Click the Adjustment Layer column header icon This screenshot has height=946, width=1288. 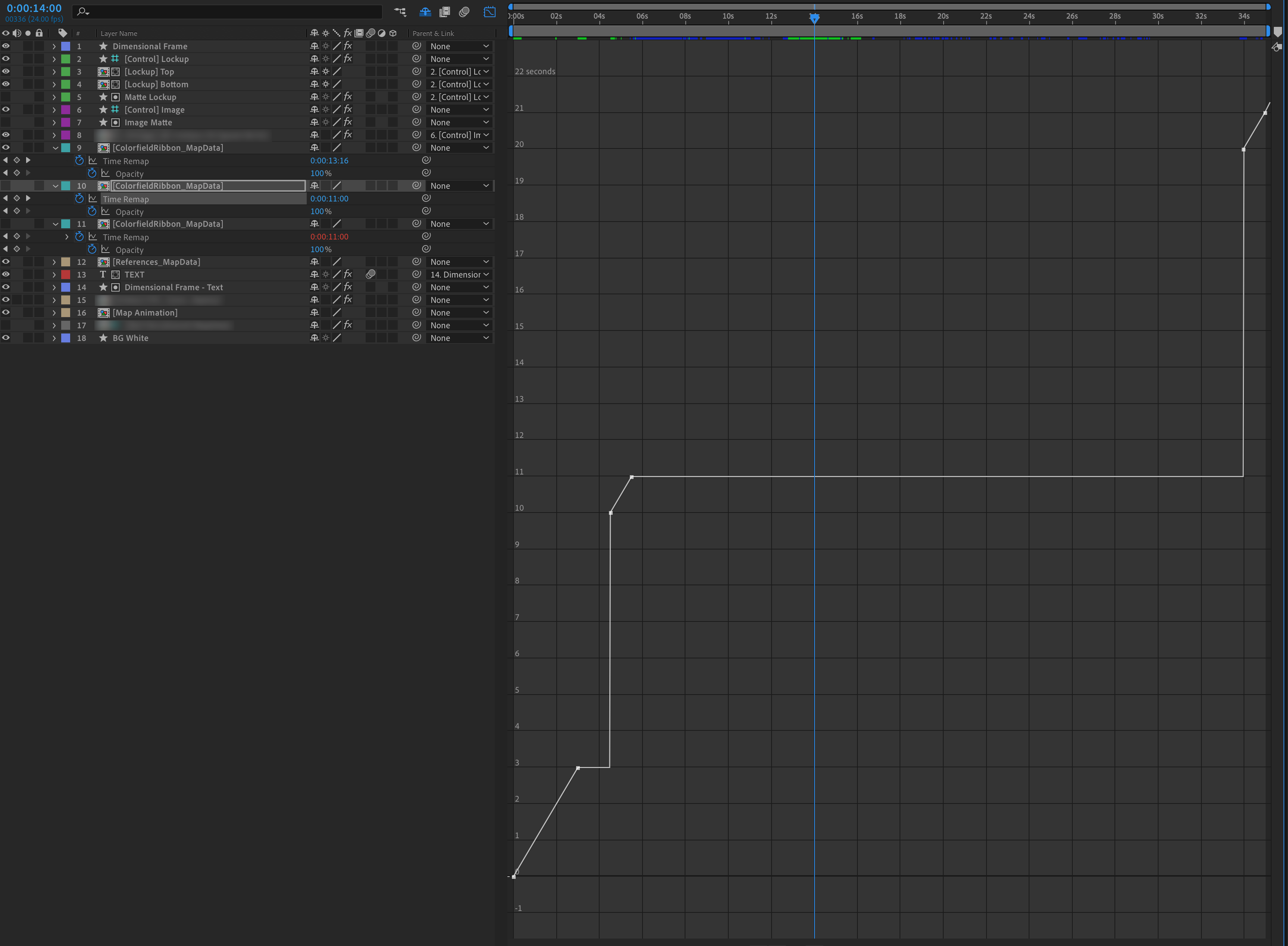click(382, 33)
